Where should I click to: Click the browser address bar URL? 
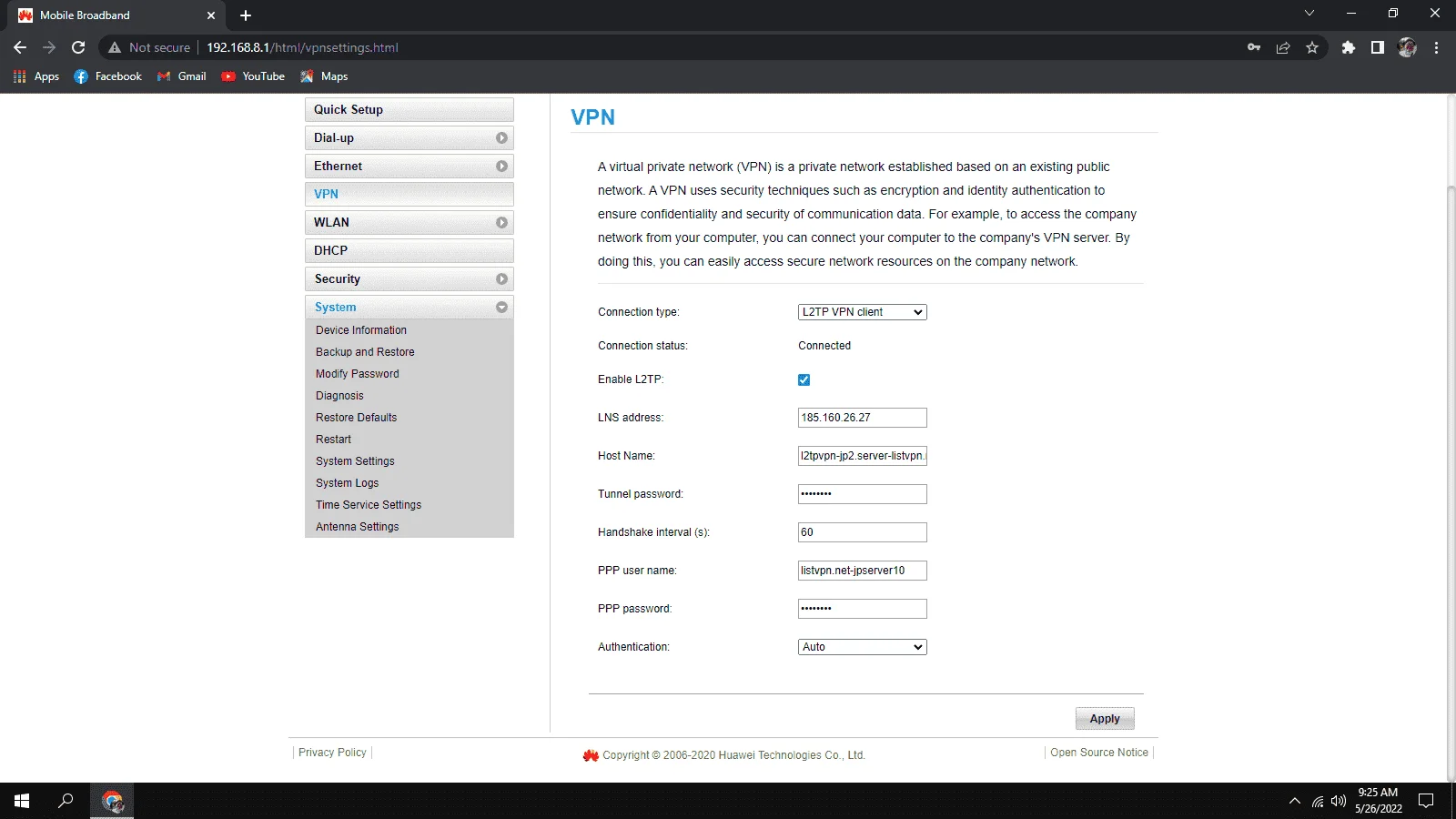tap(302, 47)
